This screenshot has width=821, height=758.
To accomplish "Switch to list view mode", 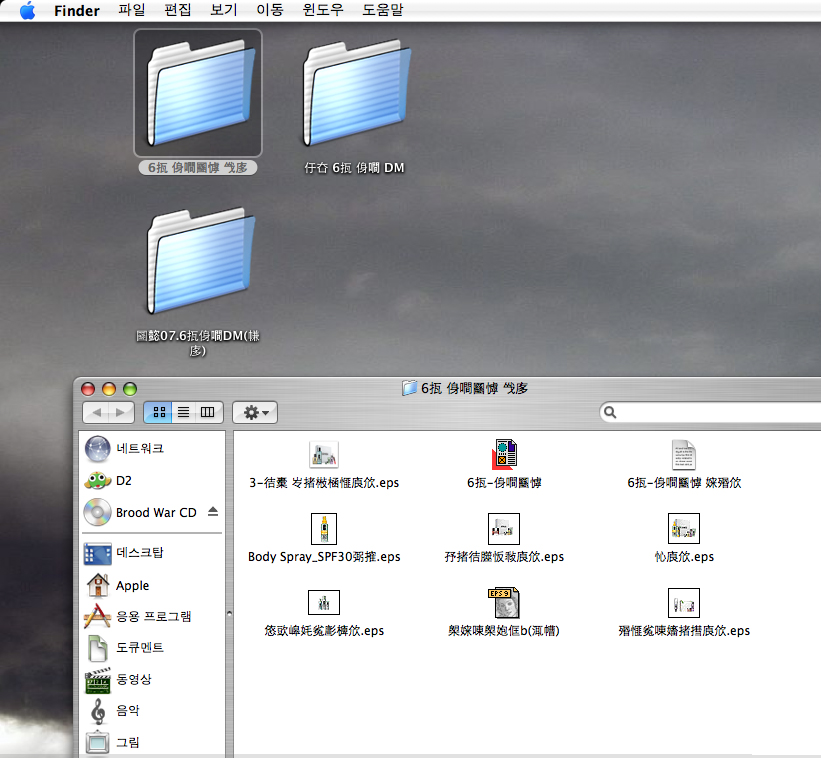I will click(x=184, y=412).
